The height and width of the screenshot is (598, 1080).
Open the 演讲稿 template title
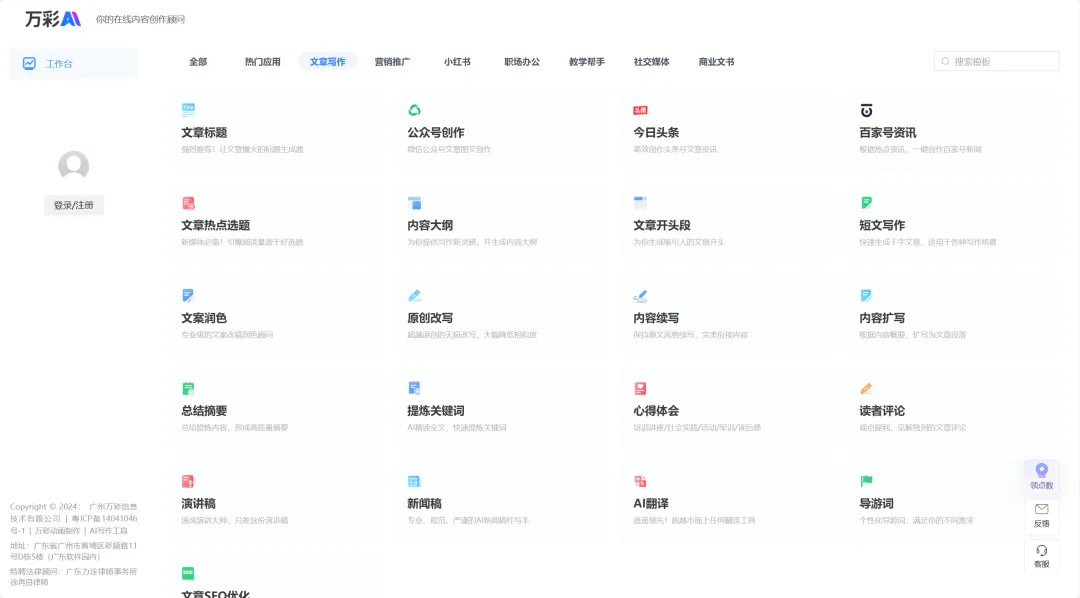[198, 504]
